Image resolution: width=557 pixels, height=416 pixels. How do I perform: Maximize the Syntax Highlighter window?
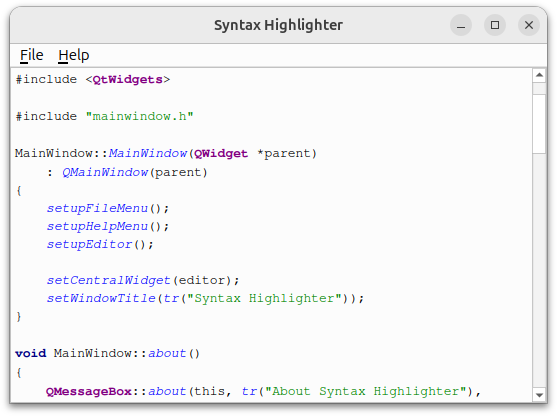pyautogui.click(x=495, y=25)
